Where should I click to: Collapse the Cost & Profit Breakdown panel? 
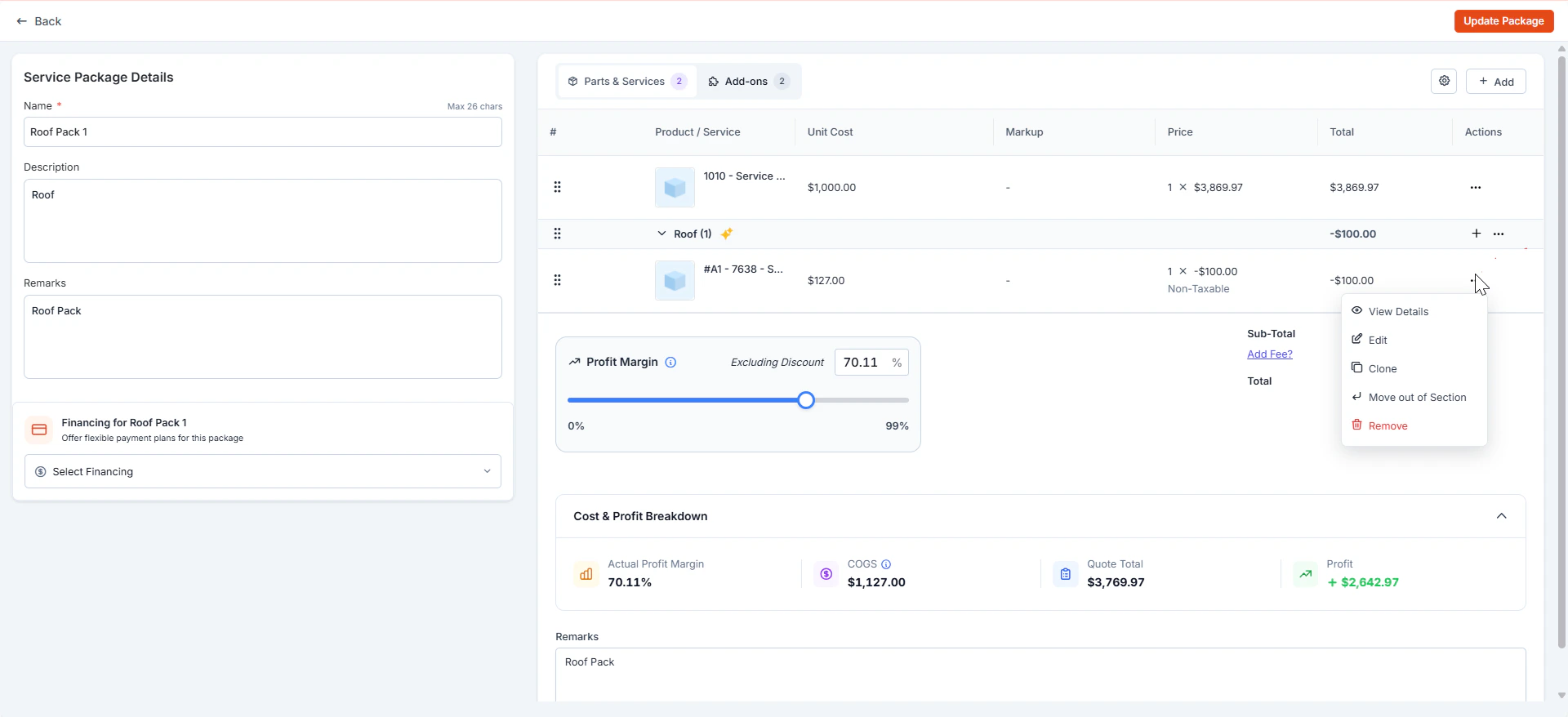tap(1501, 516)
